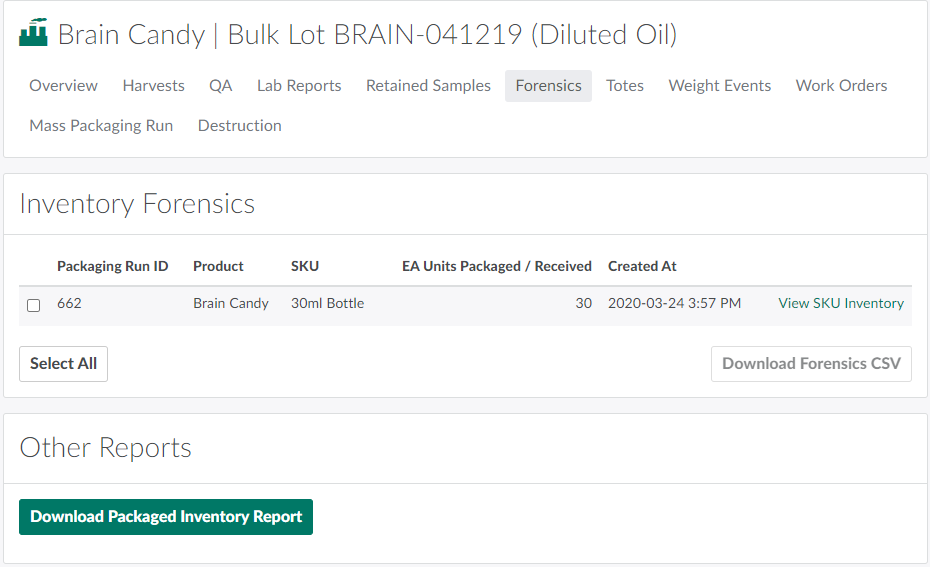Open the Mass Packaging Run tab
The height and width of the screenshot is (567, 930).
click(x=101, y=126)
